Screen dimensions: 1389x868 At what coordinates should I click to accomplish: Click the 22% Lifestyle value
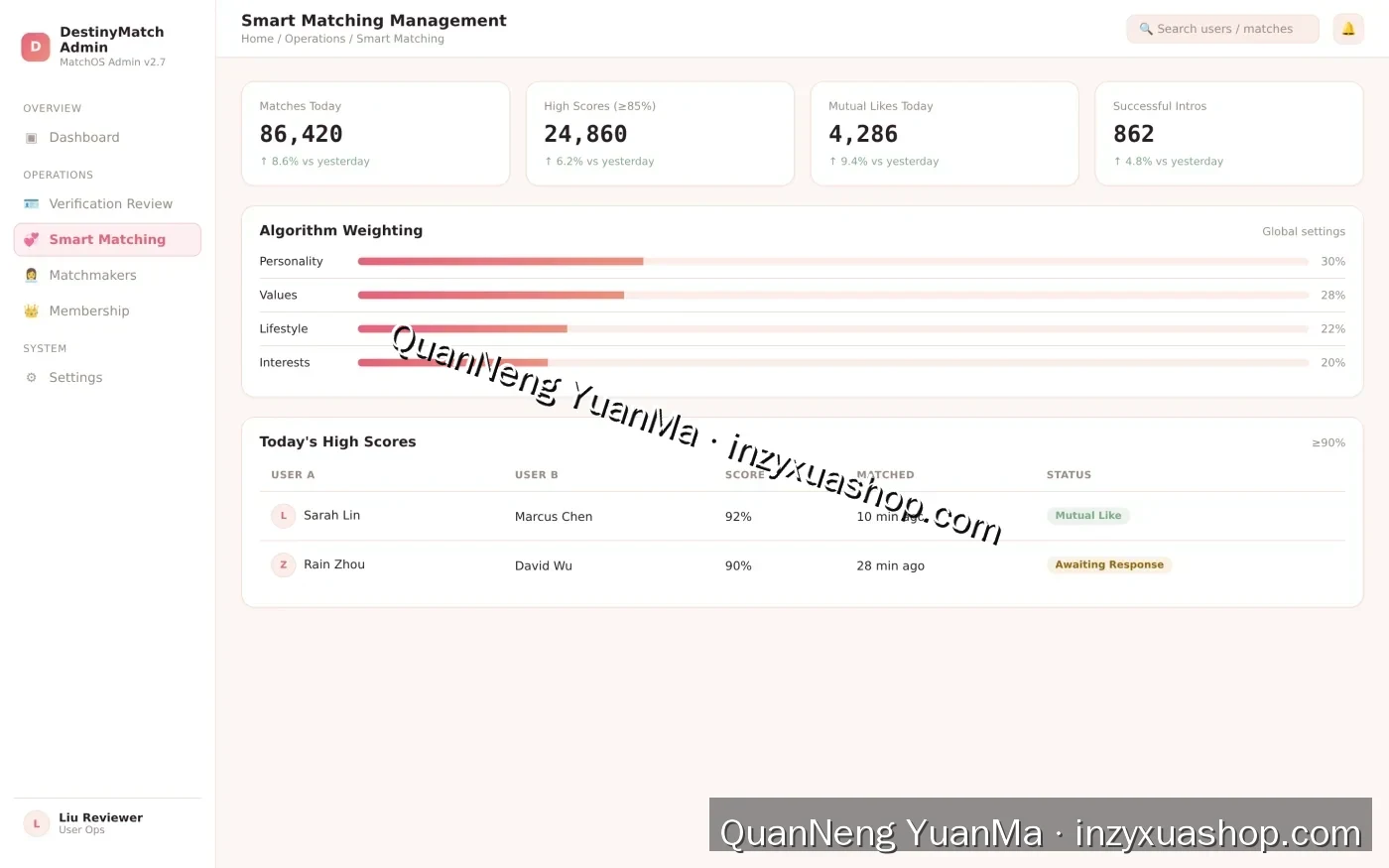pos(1333,329)
